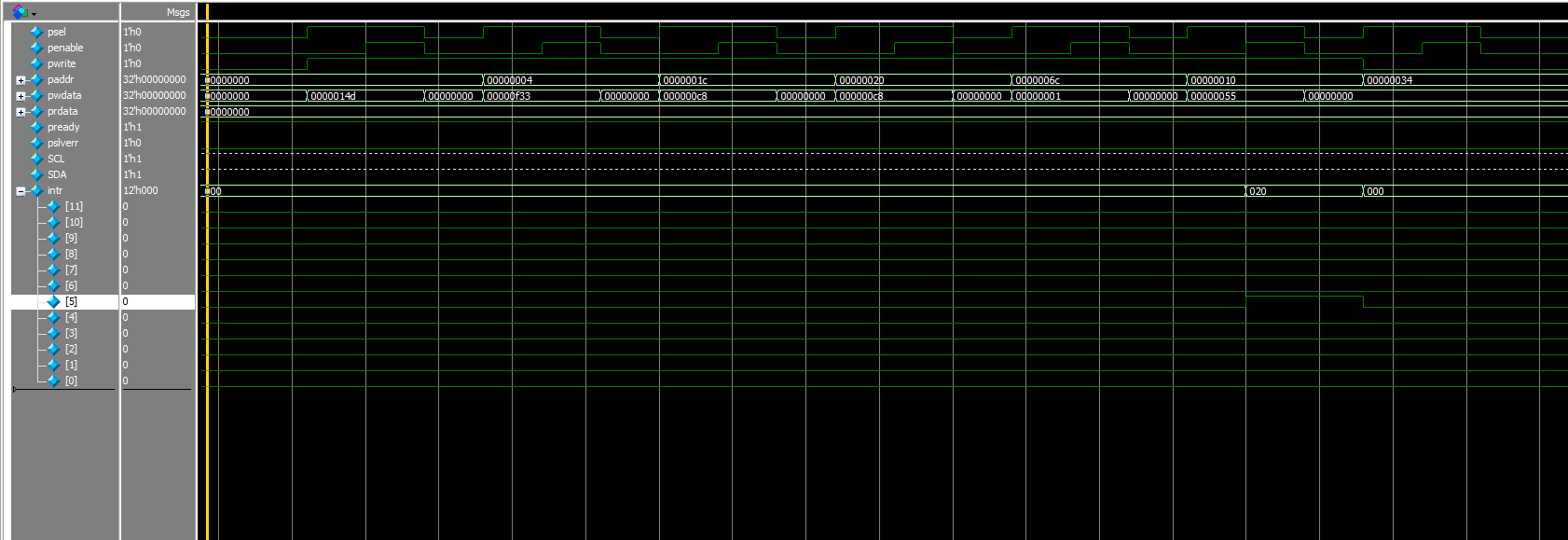Click the pwdata waveform segment 0000014d

pyautogui.click(x=365, y=96)
